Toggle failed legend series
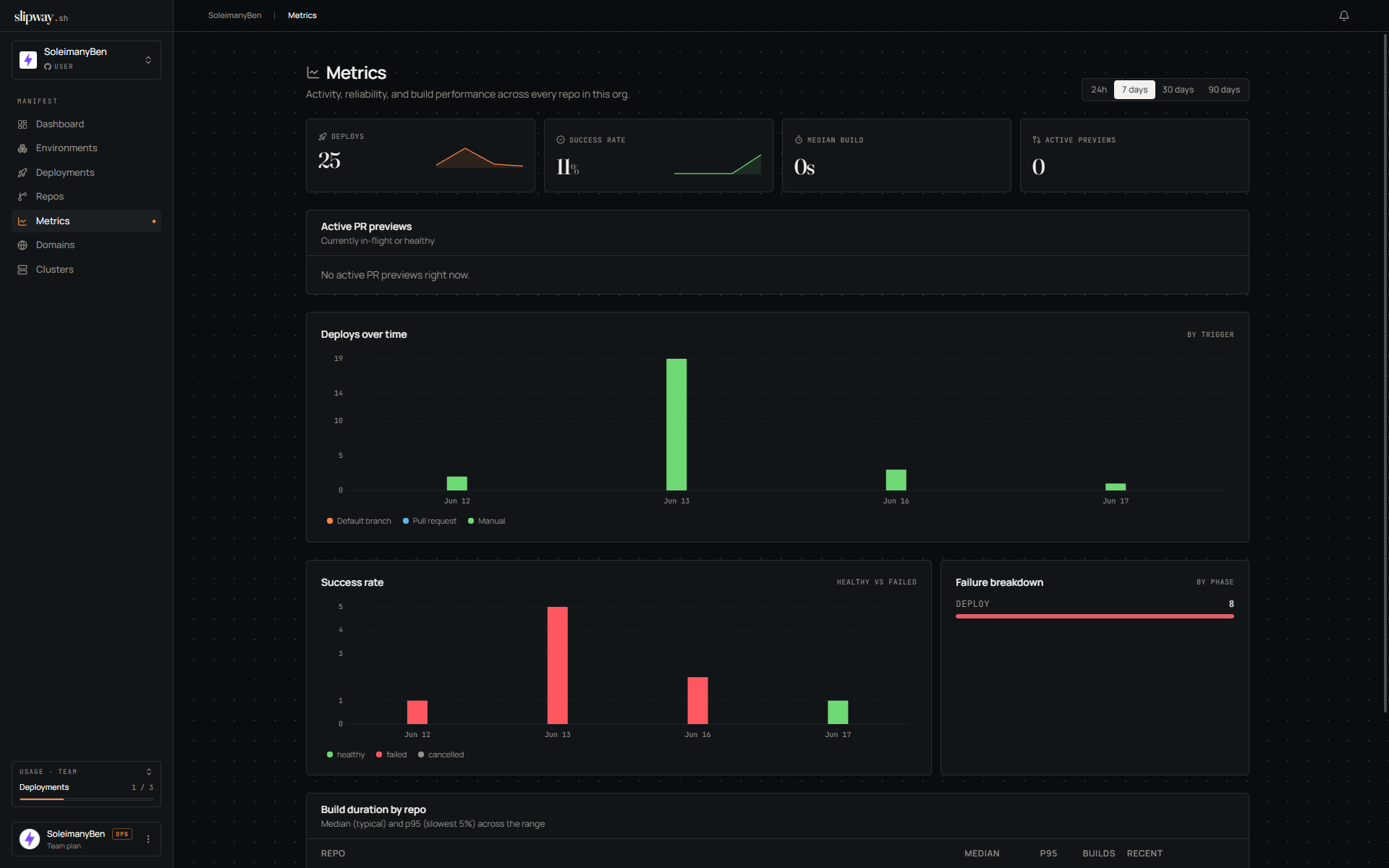The height and width of the screenshot is (868, 1389). pyautogui.click(x=391, y=754)
